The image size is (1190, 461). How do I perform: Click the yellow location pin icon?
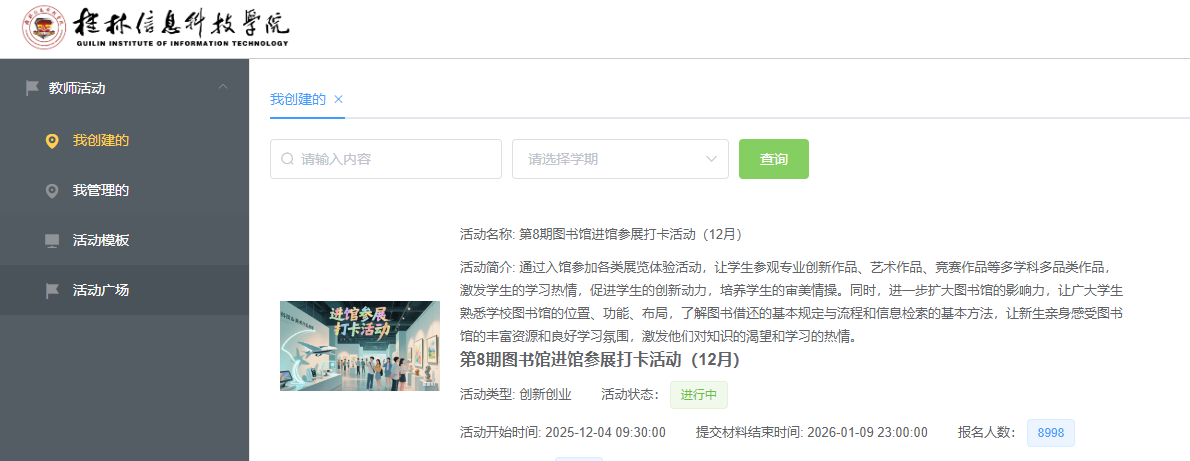pyautogui.click(x=52, y=141)
